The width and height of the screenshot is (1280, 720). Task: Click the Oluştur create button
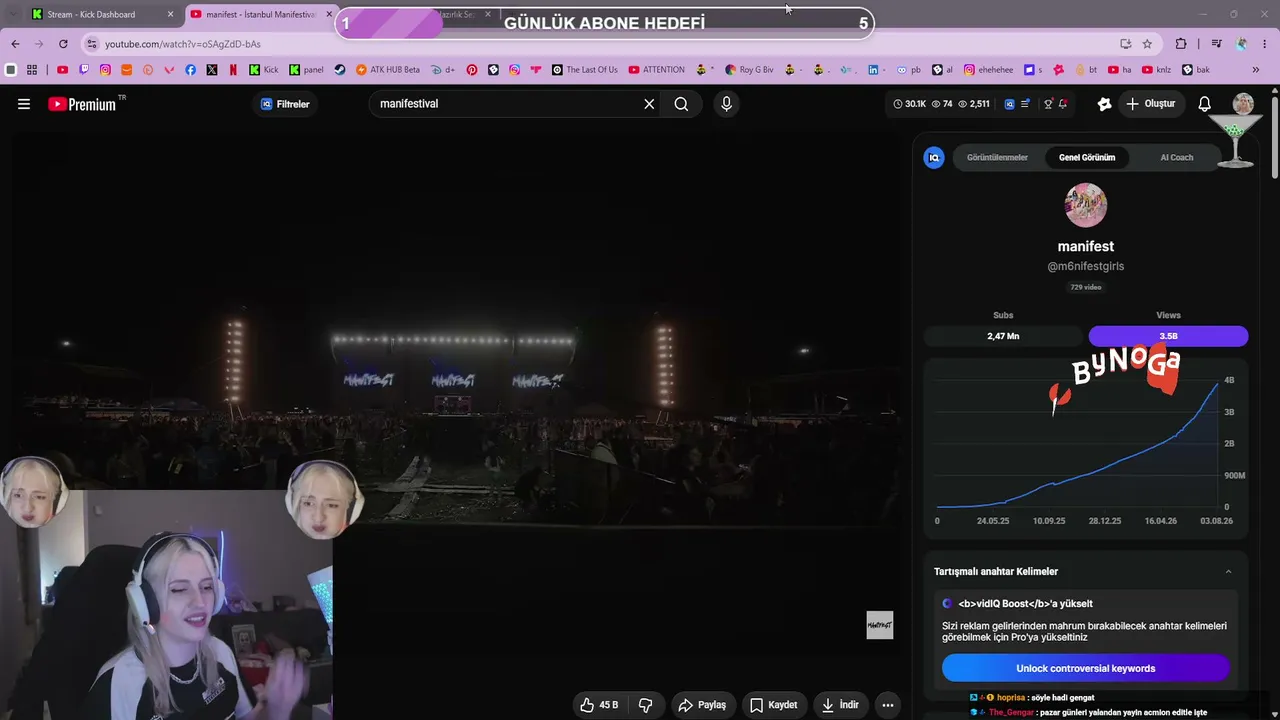click(x=1150, y=104)
